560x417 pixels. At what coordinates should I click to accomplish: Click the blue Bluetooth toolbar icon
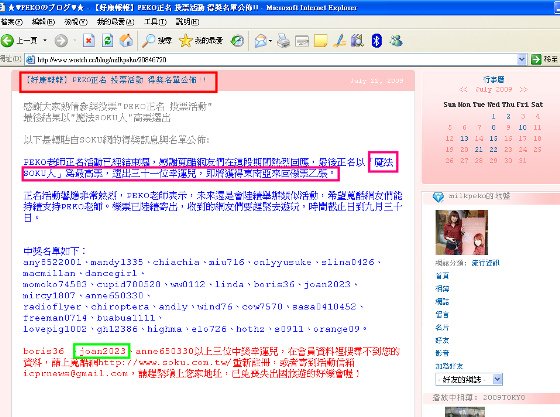(x=377, y=41)
